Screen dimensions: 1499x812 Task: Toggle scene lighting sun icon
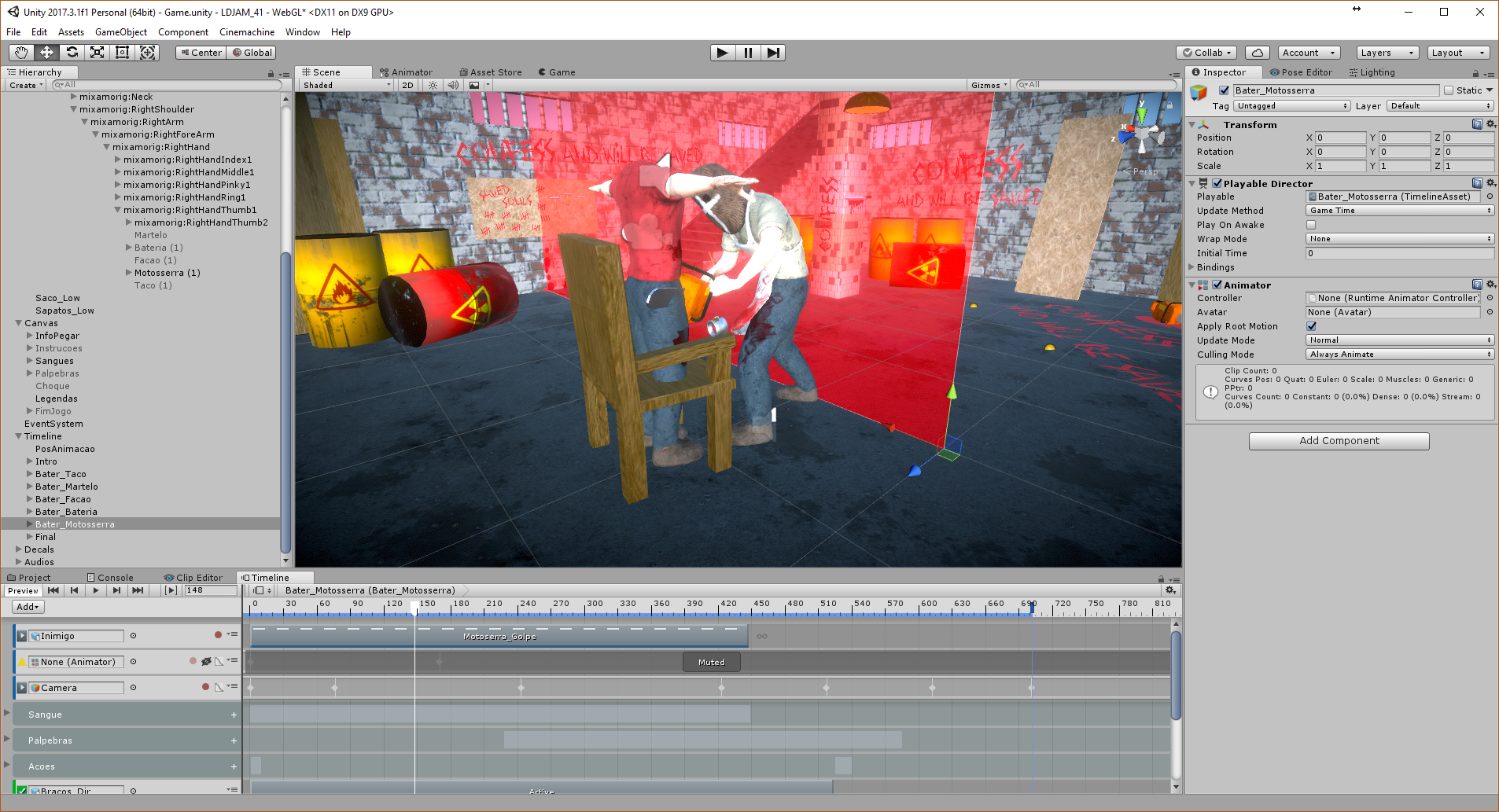(433, 85)
